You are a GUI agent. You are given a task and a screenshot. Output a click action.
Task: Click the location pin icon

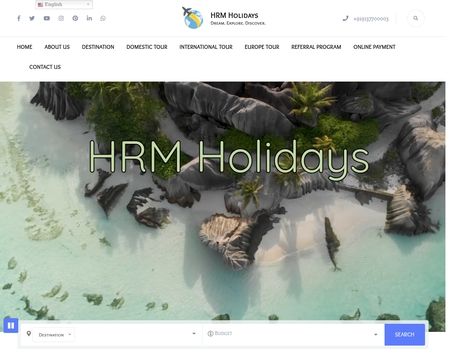[29, 333]
